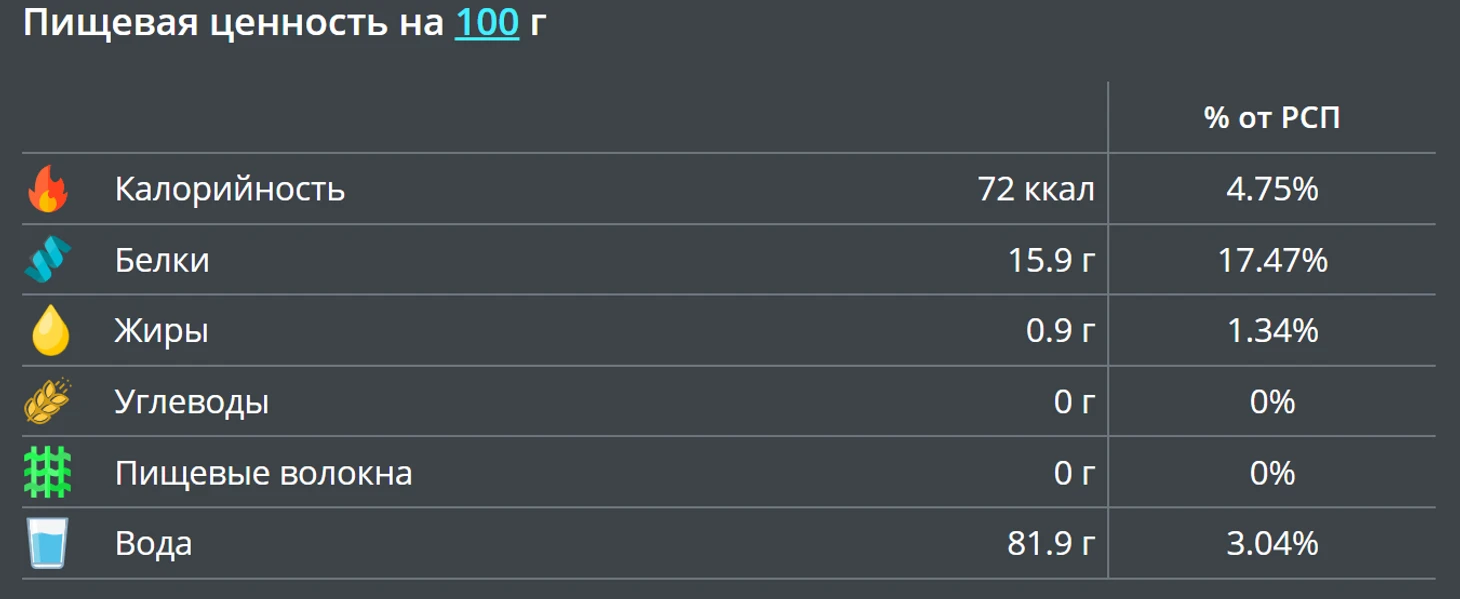Click the 72 ккал calorie value
Viewport: 1460px width, 599px height.
click(1038, 189)
